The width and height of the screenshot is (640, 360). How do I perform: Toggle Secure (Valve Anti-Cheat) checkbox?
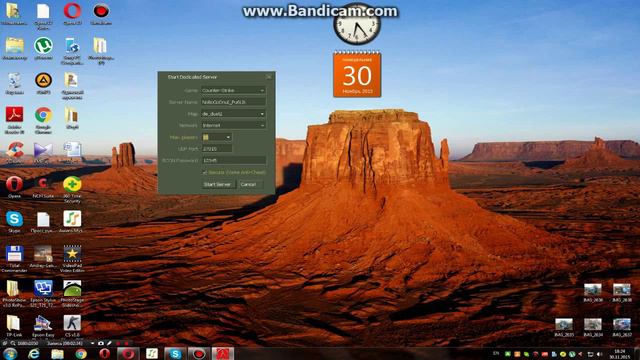click(x=205, y=173)
